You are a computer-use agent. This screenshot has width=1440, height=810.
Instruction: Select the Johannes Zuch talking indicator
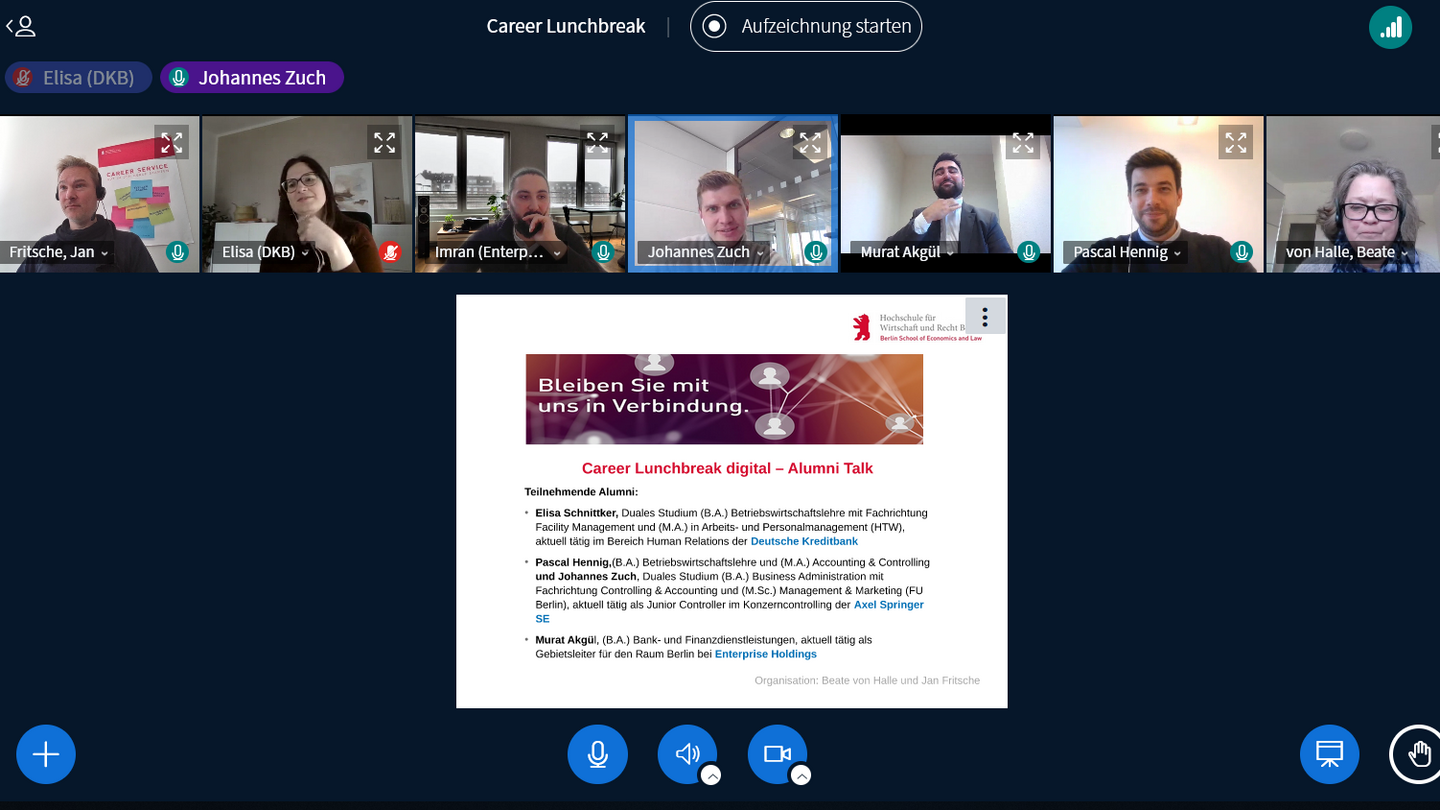coord(252,77)
